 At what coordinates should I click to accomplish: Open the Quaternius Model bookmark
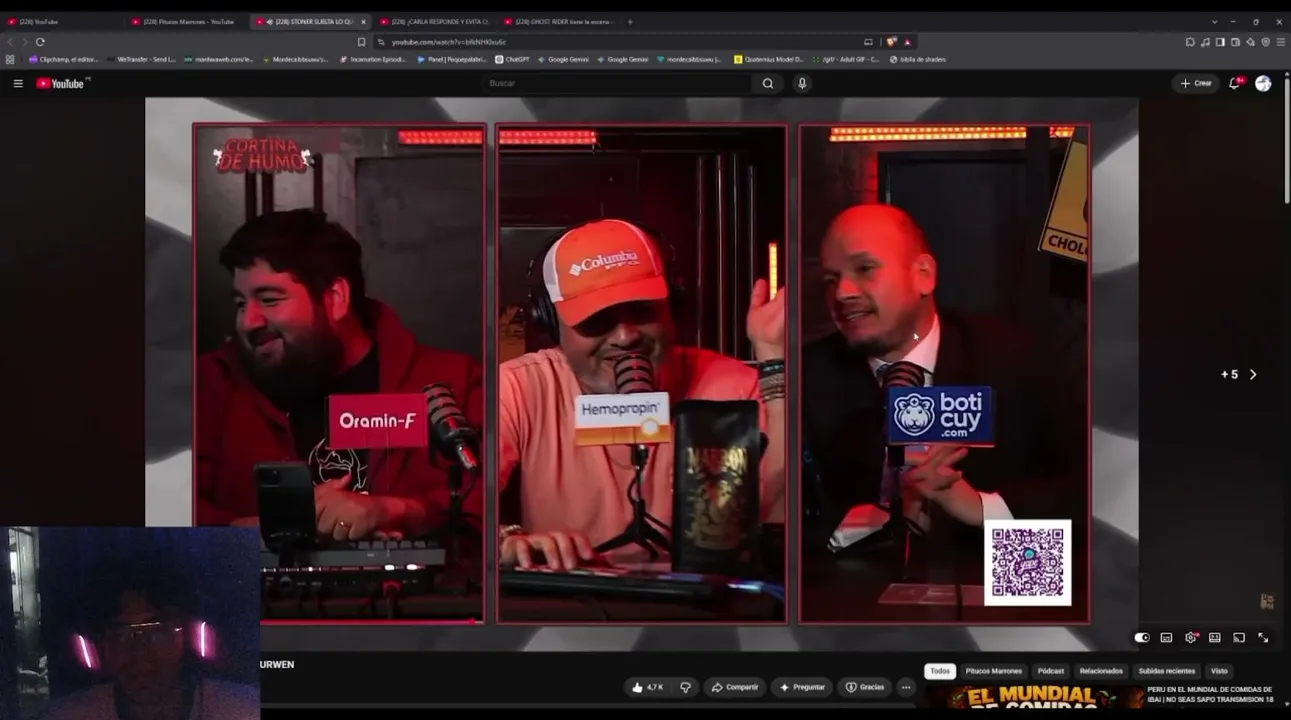[769, 59]
